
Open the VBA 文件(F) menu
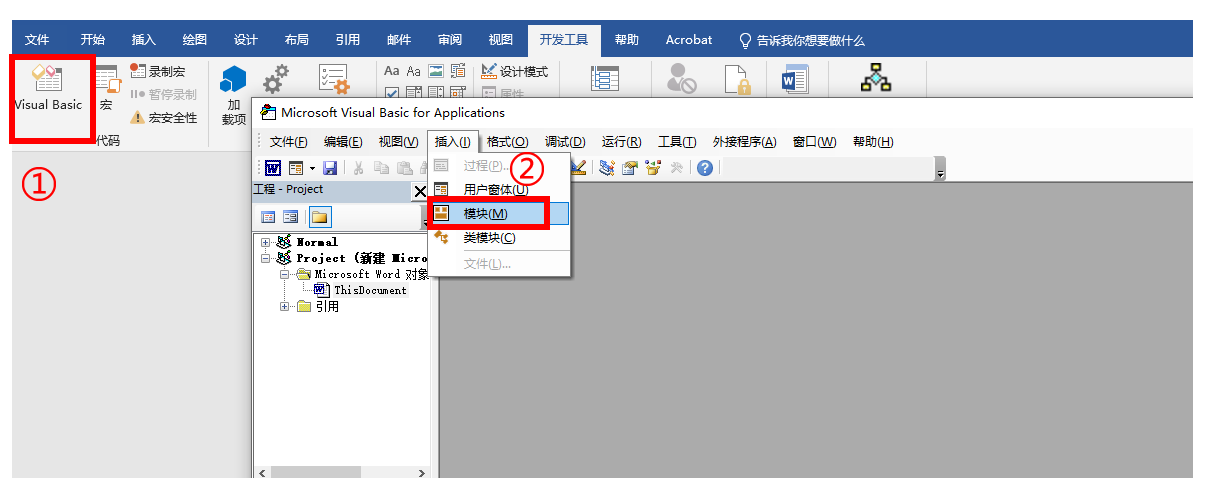coord(289,142)
